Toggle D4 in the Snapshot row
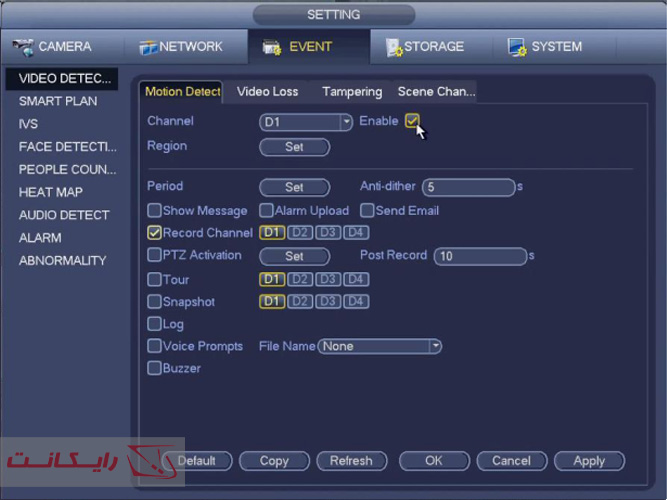Viewport: 667px width, 500px height. (x=355, y=302)
